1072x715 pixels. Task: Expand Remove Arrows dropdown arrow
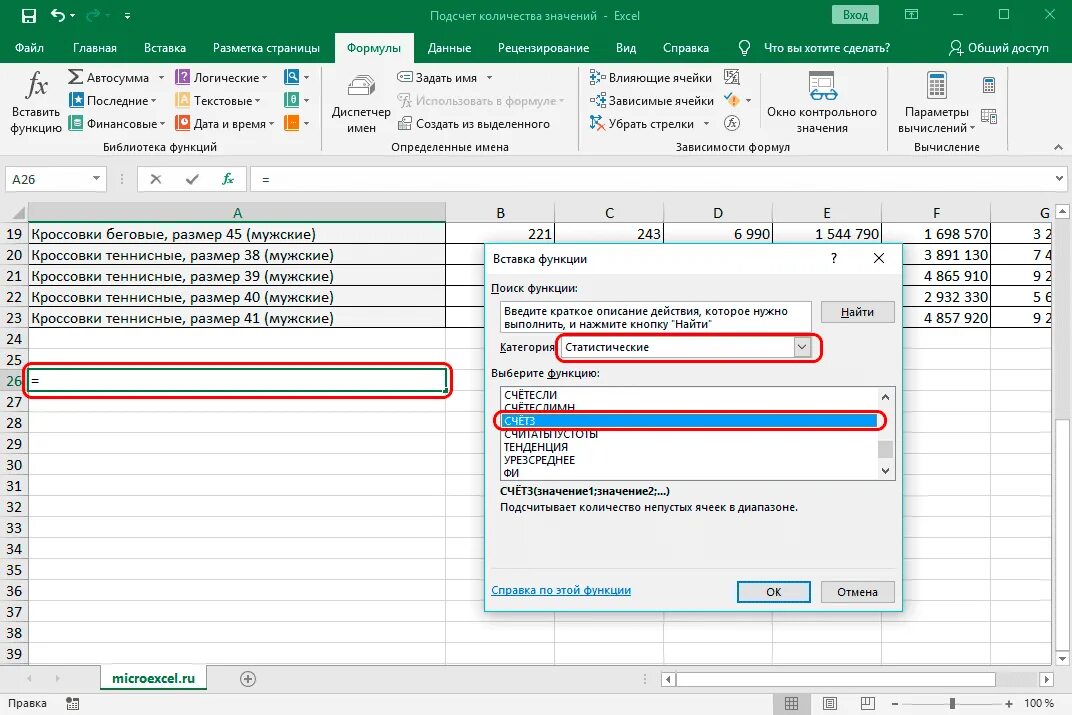point(706,124)
